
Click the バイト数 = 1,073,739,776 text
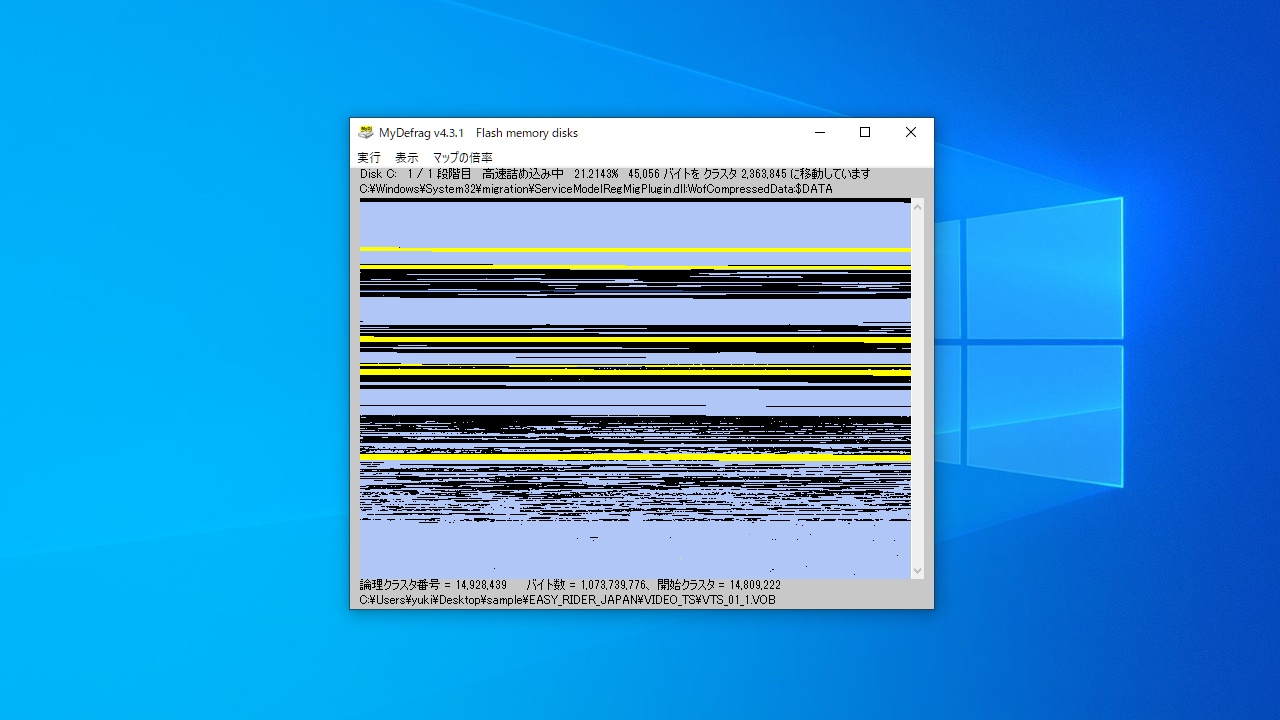587,585
